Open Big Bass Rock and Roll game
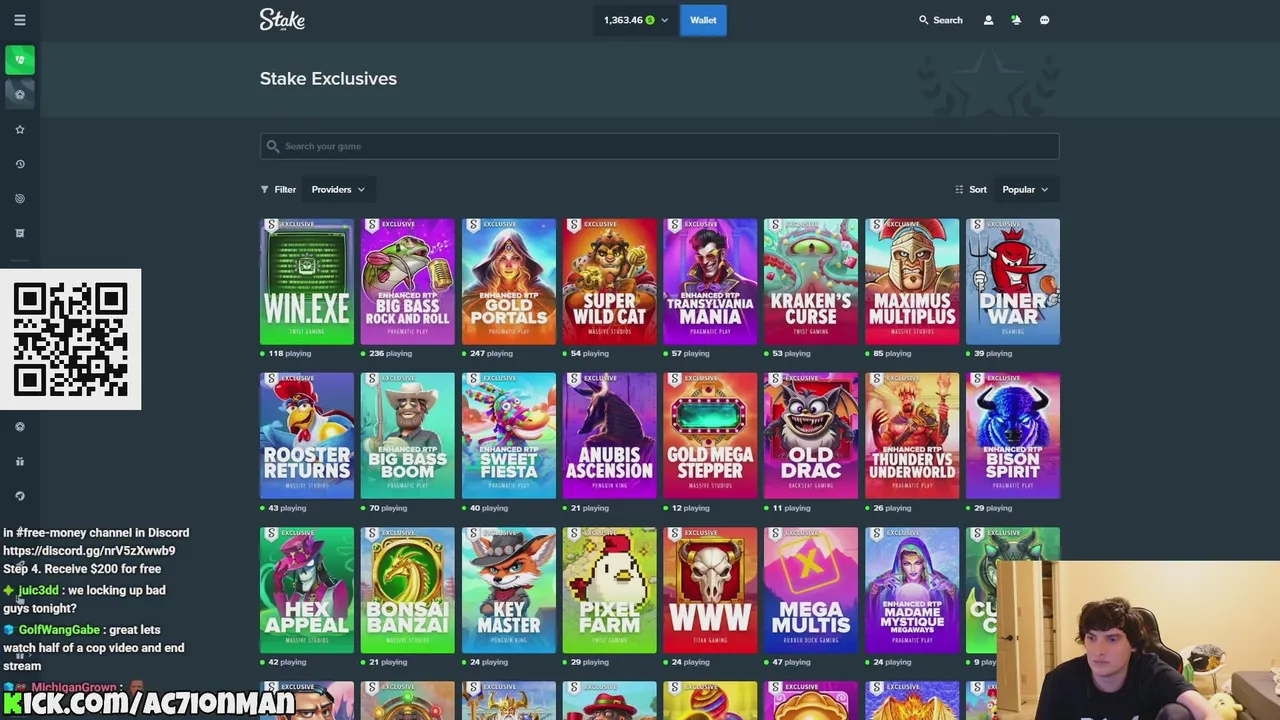Image resolution: width=1280 pixels, height=720 pixels. point(408,281)
